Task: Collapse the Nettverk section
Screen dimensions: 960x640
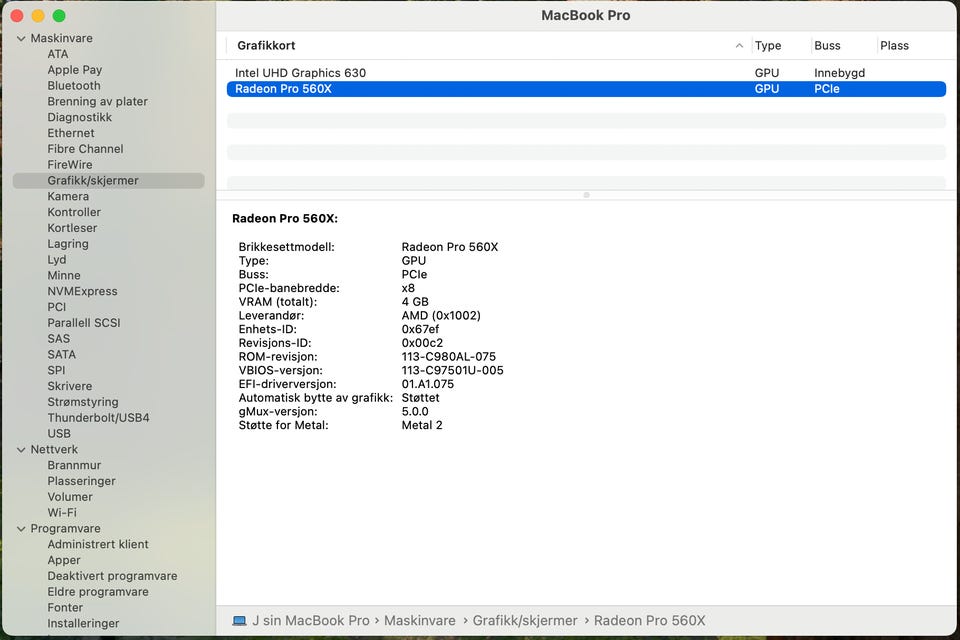Action: pos(21,450)
